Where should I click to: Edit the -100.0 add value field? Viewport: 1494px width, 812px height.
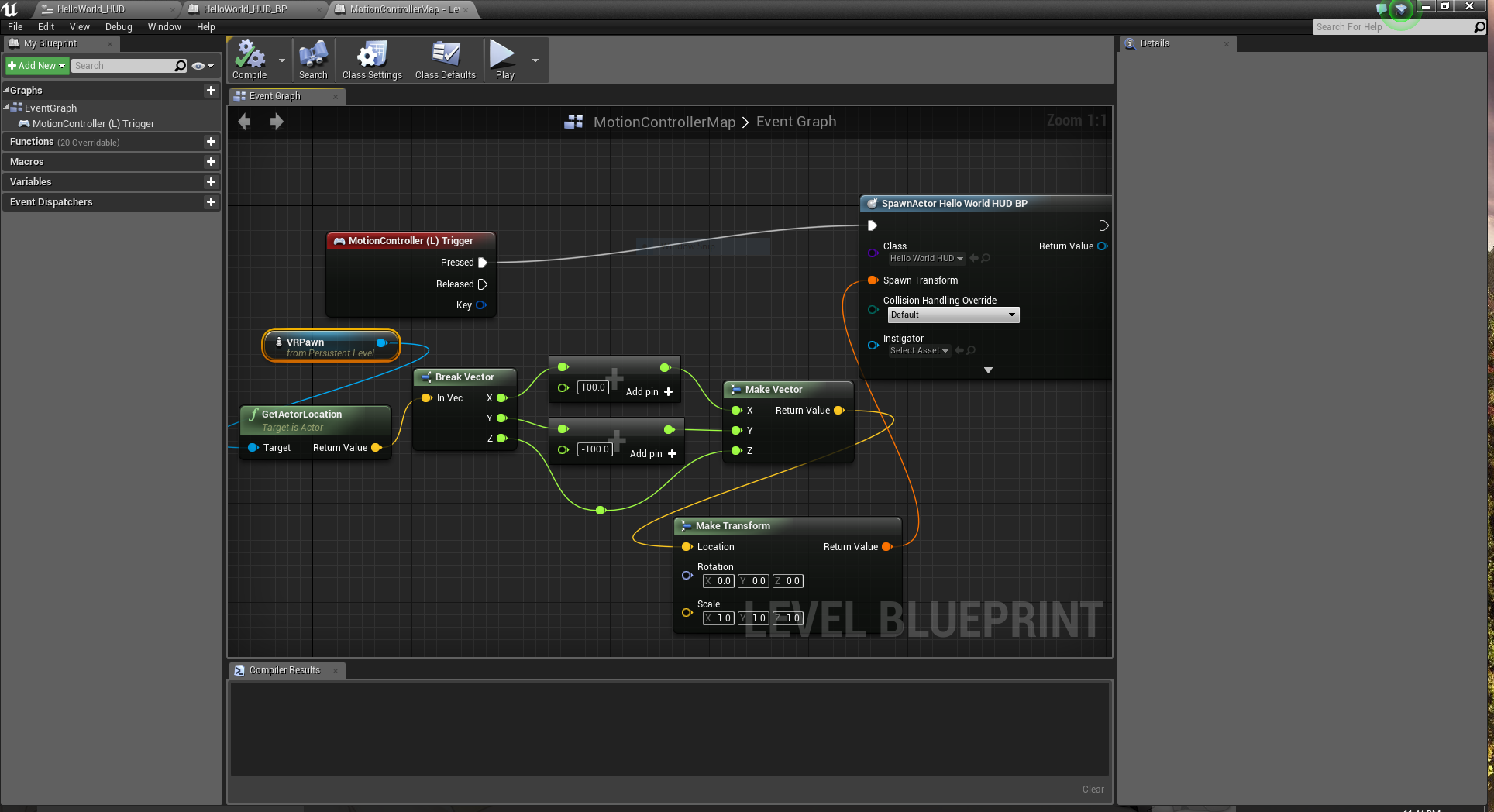coord(595,449)
